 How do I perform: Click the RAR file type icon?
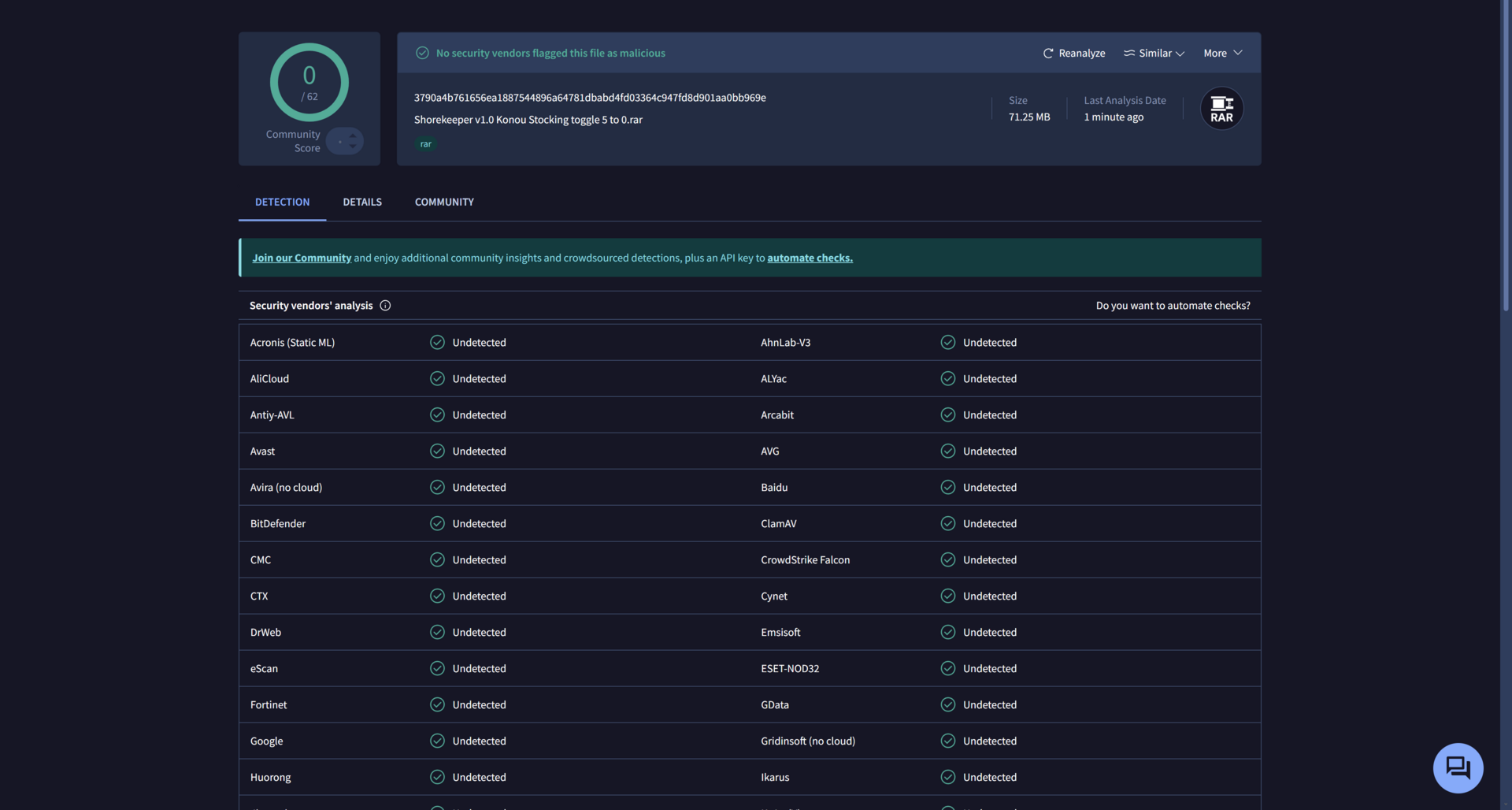[x=1221, y=109]
